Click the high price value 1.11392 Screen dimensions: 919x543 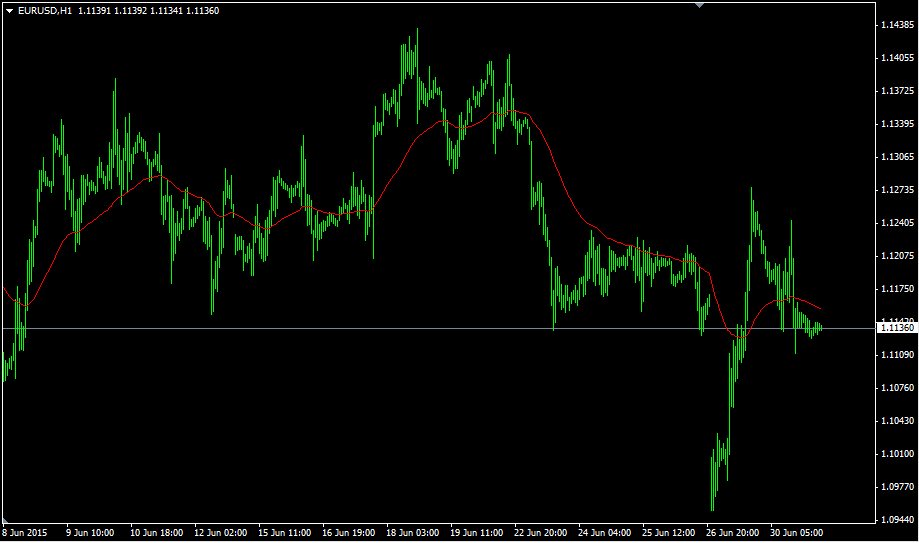click(x=130, y=11)
